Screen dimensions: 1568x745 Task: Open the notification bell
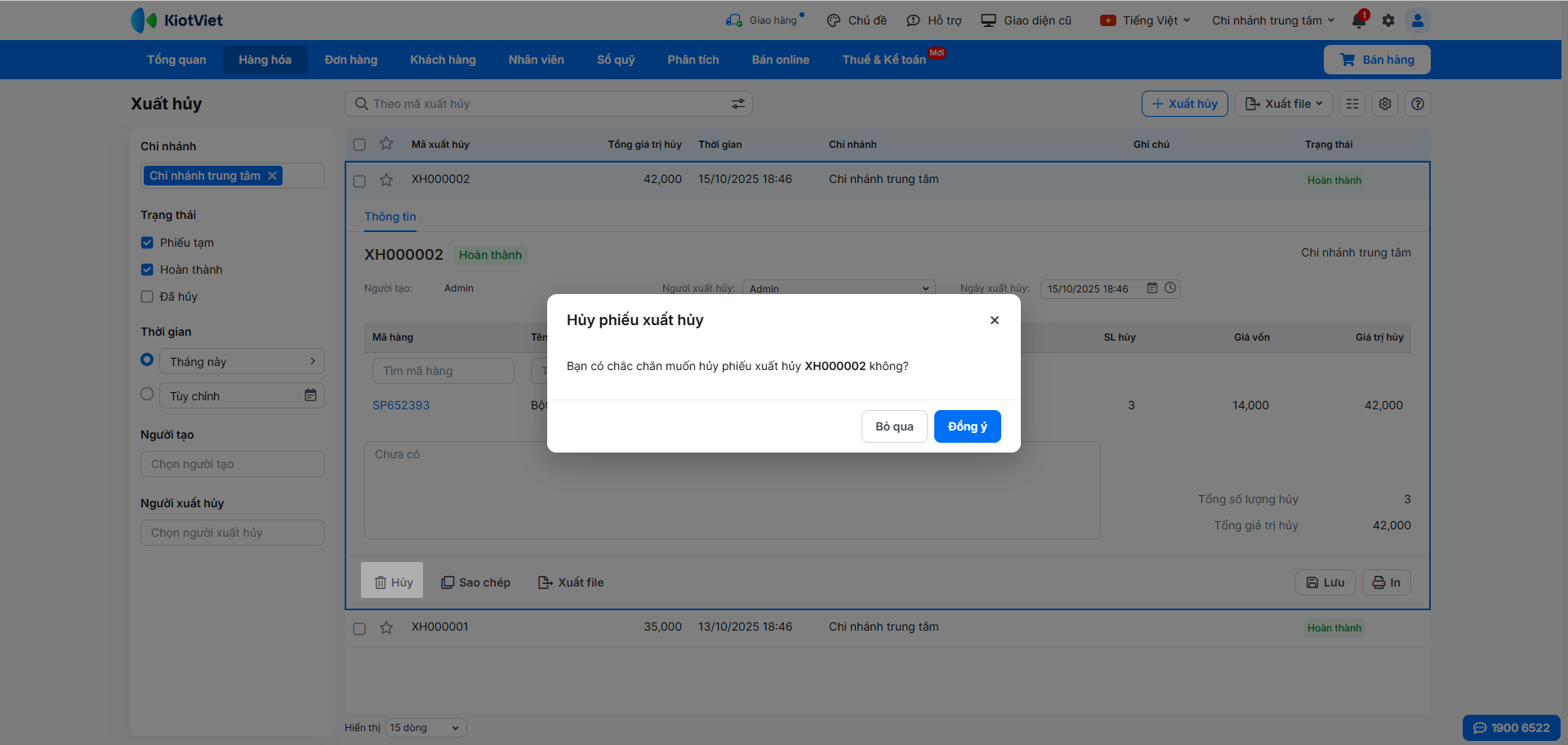click(1359, 20)
